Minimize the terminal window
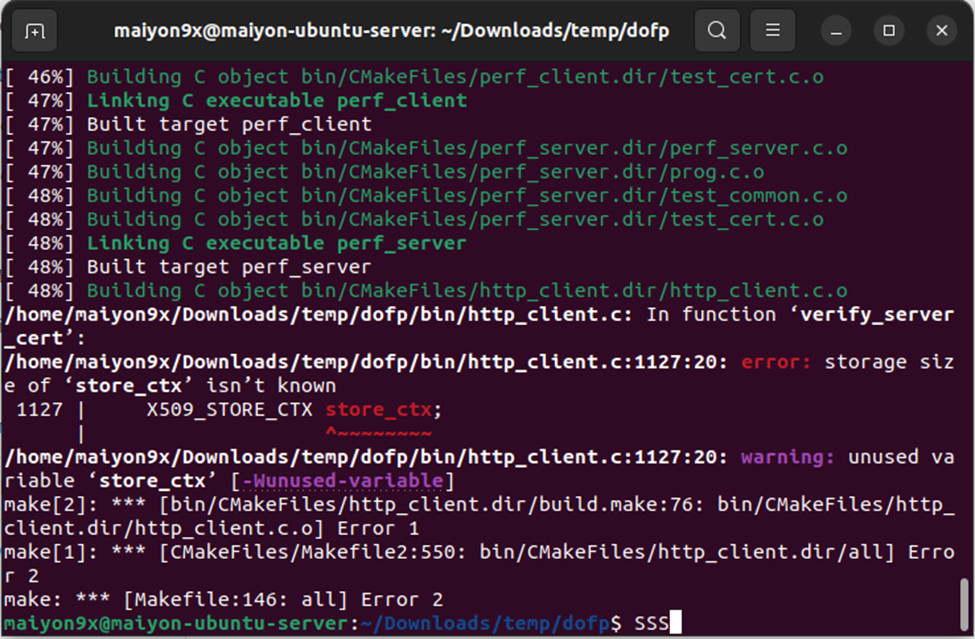Image resolution: width=975 pixels, height=639 pixels. click(x=834, y=30)
